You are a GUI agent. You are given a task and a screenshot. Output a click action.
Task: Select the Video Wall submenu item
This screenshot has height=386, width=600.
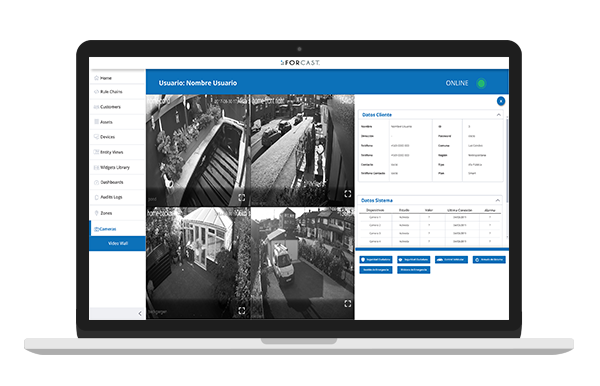click(x=117, y=243)
